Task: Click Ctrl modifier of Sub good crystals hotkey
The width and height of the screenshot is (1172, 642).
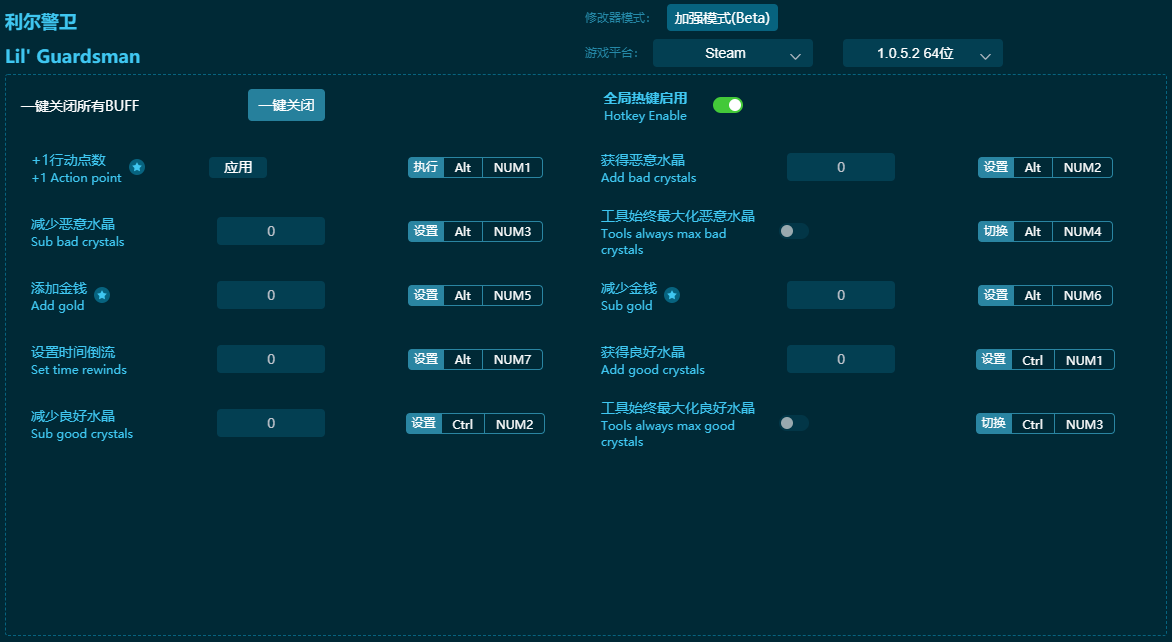Action: 463,424
